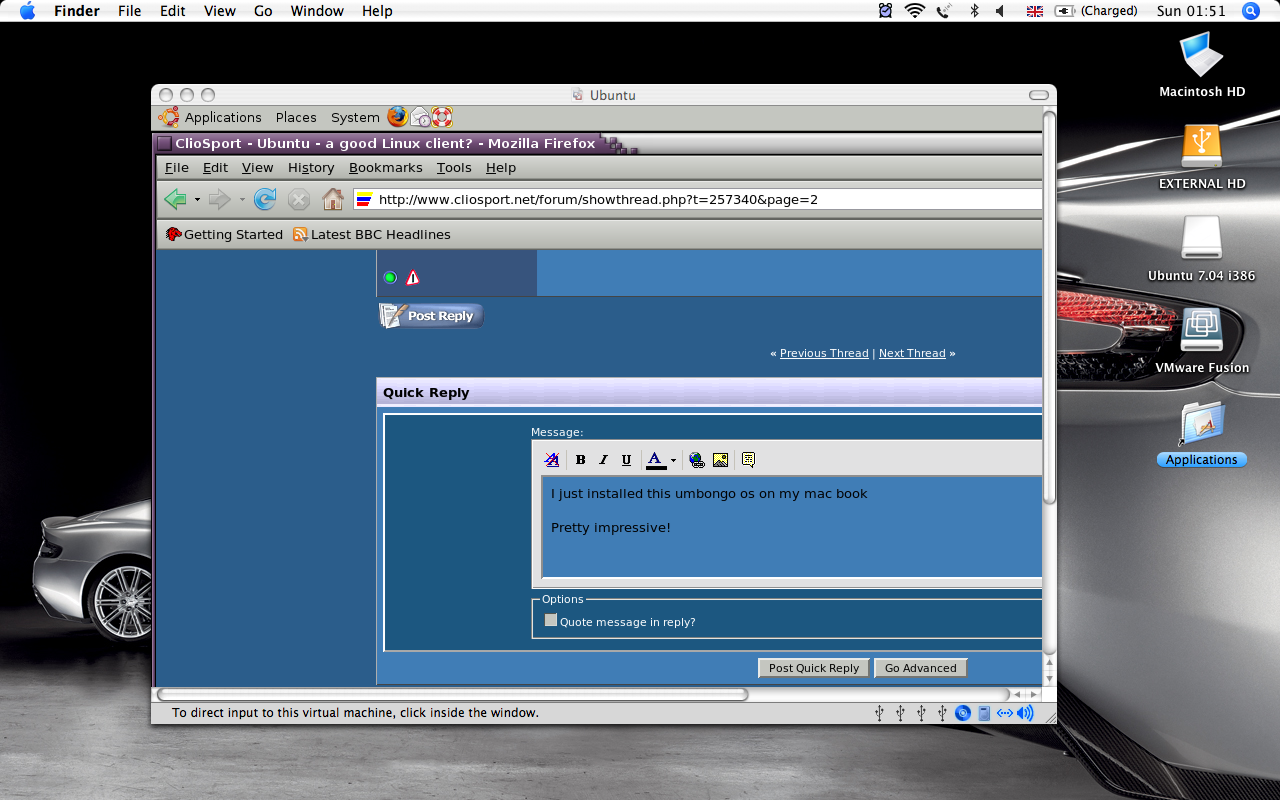Toggle bold formatting in Quick Reply

580,460
